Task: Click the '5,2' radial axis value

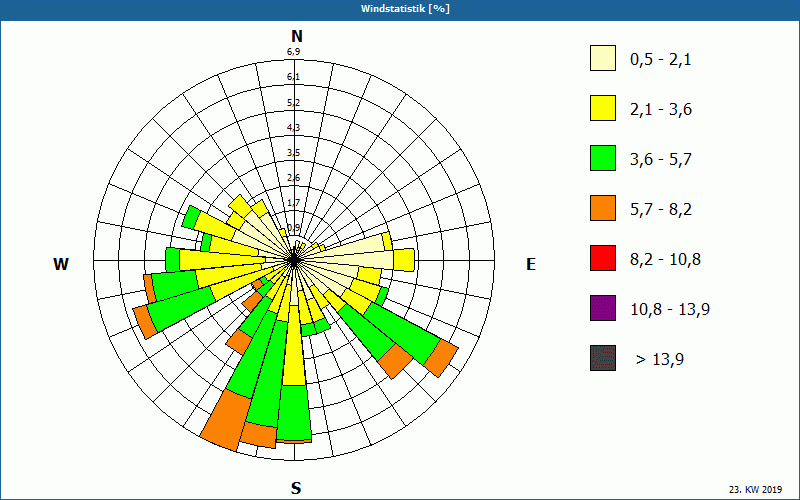Action: [x=293, y=103]
